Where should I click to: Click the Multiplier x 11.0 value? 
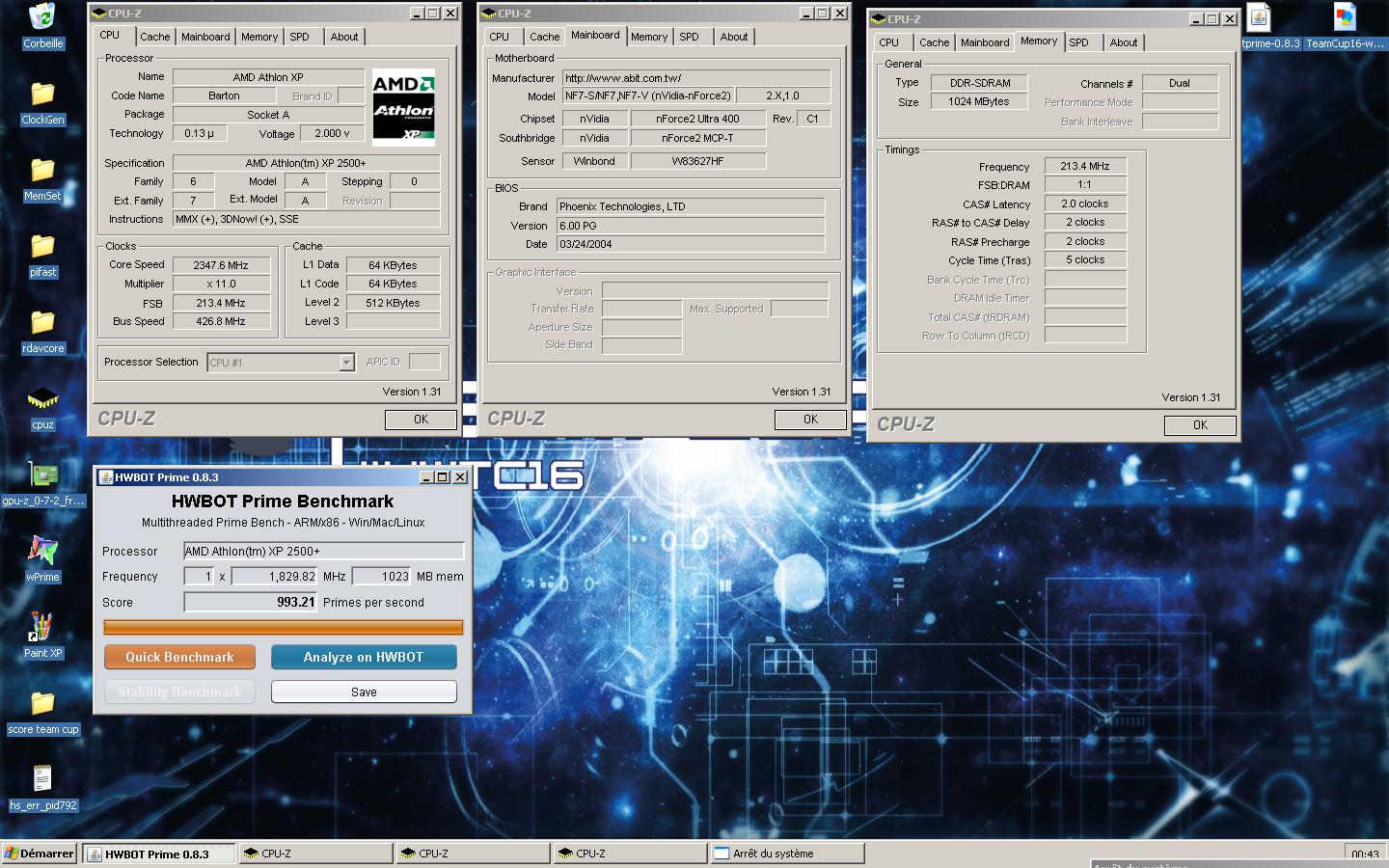coord(221,284)
